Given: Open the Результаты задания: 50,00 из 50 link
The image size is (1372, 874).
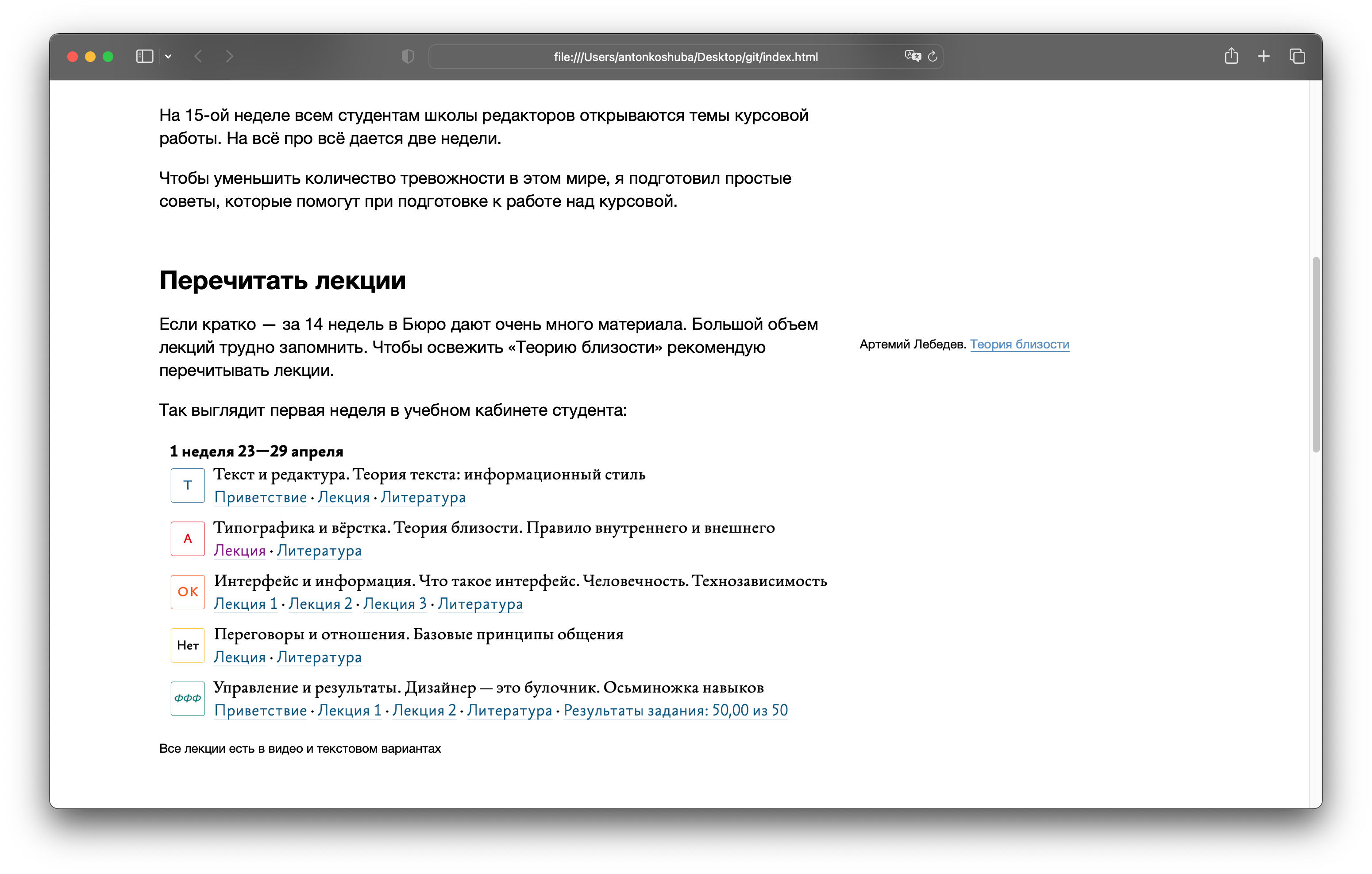Looking at the screenshot, I should click(x=676, y=710).
